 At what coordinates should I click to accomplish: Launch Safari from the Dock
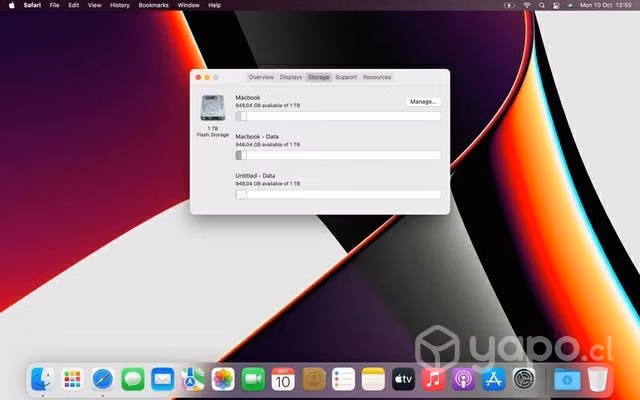102,379
